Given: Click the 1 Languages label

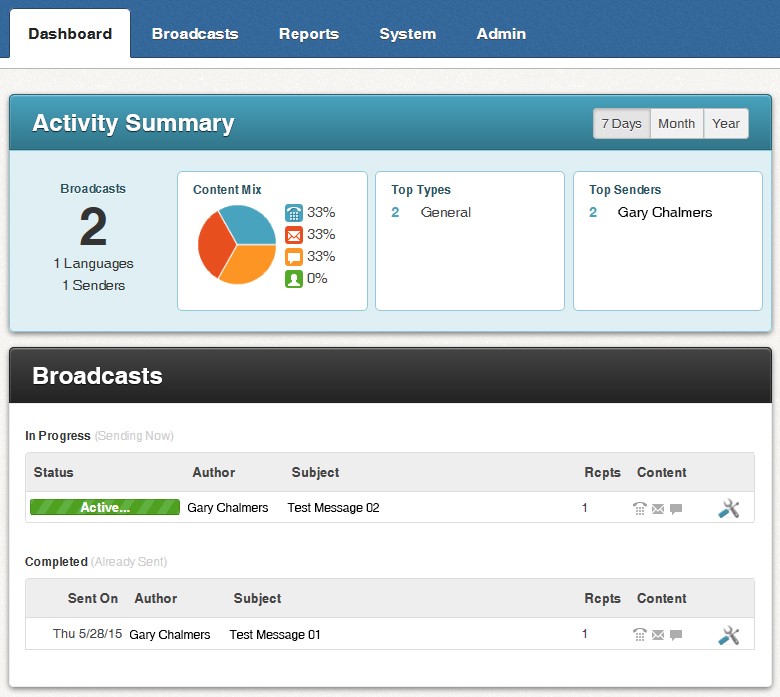Looking at the screenshot, I should click(x=94, y=263).
